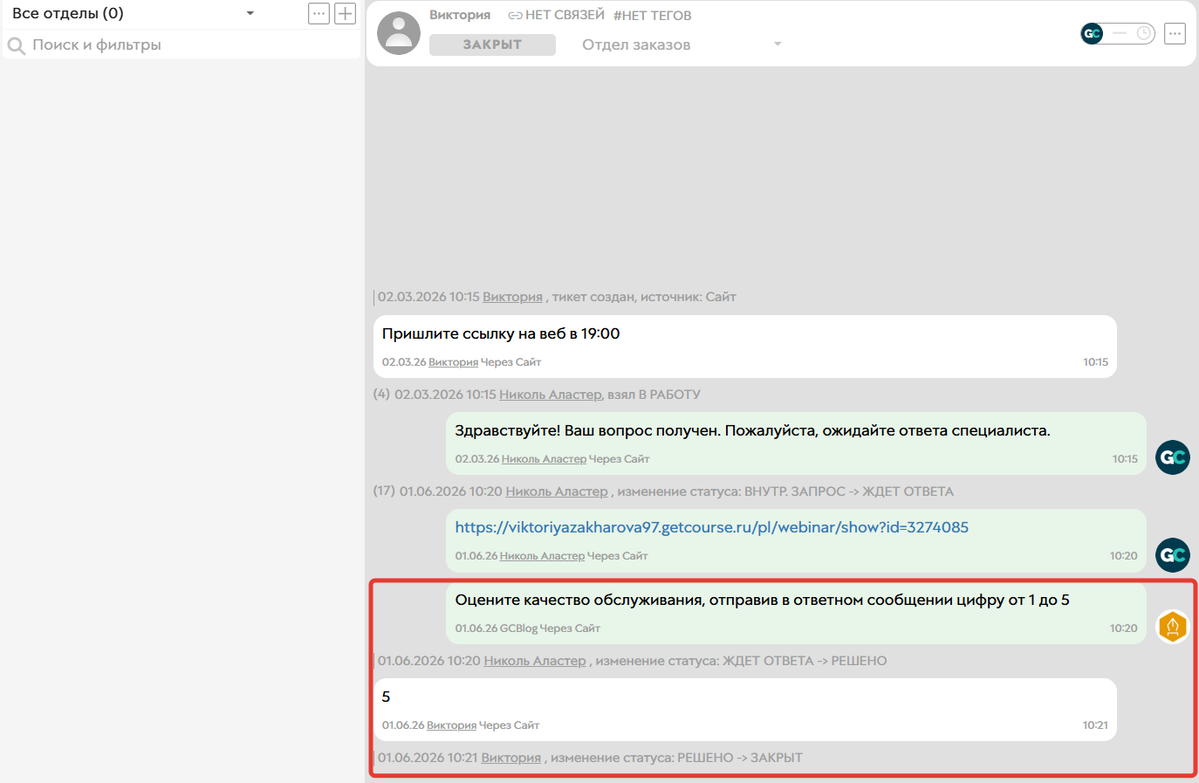The width and height of the screenshot is (1199, 783).
Task: Open the ticket options menu at top right
Action: (1175, 34)
